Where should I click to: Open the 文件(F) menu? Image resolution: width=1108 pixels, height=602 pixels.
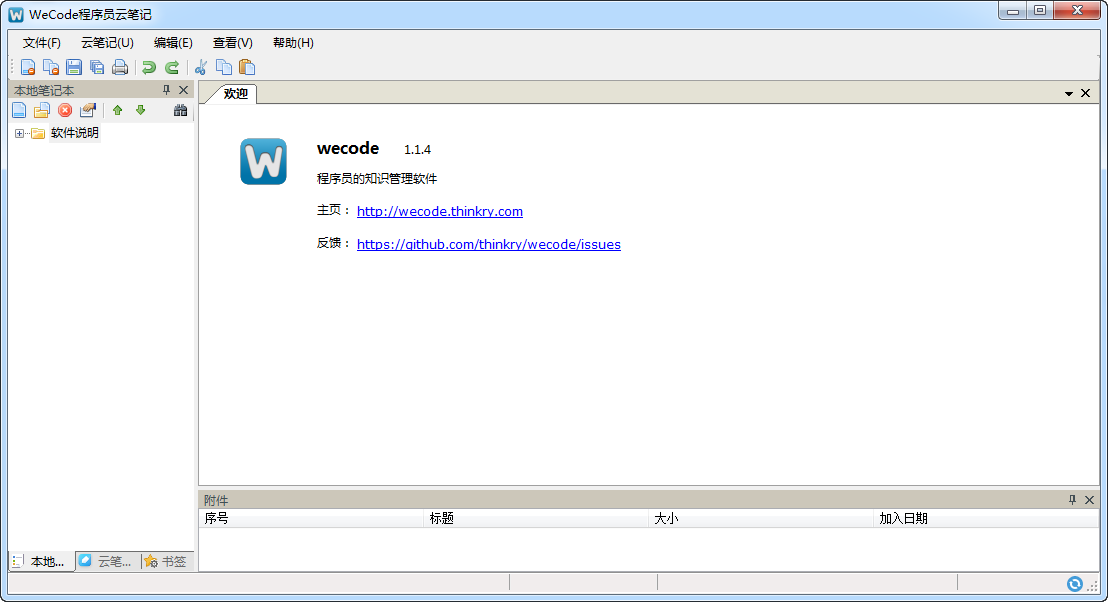[42, 42]
